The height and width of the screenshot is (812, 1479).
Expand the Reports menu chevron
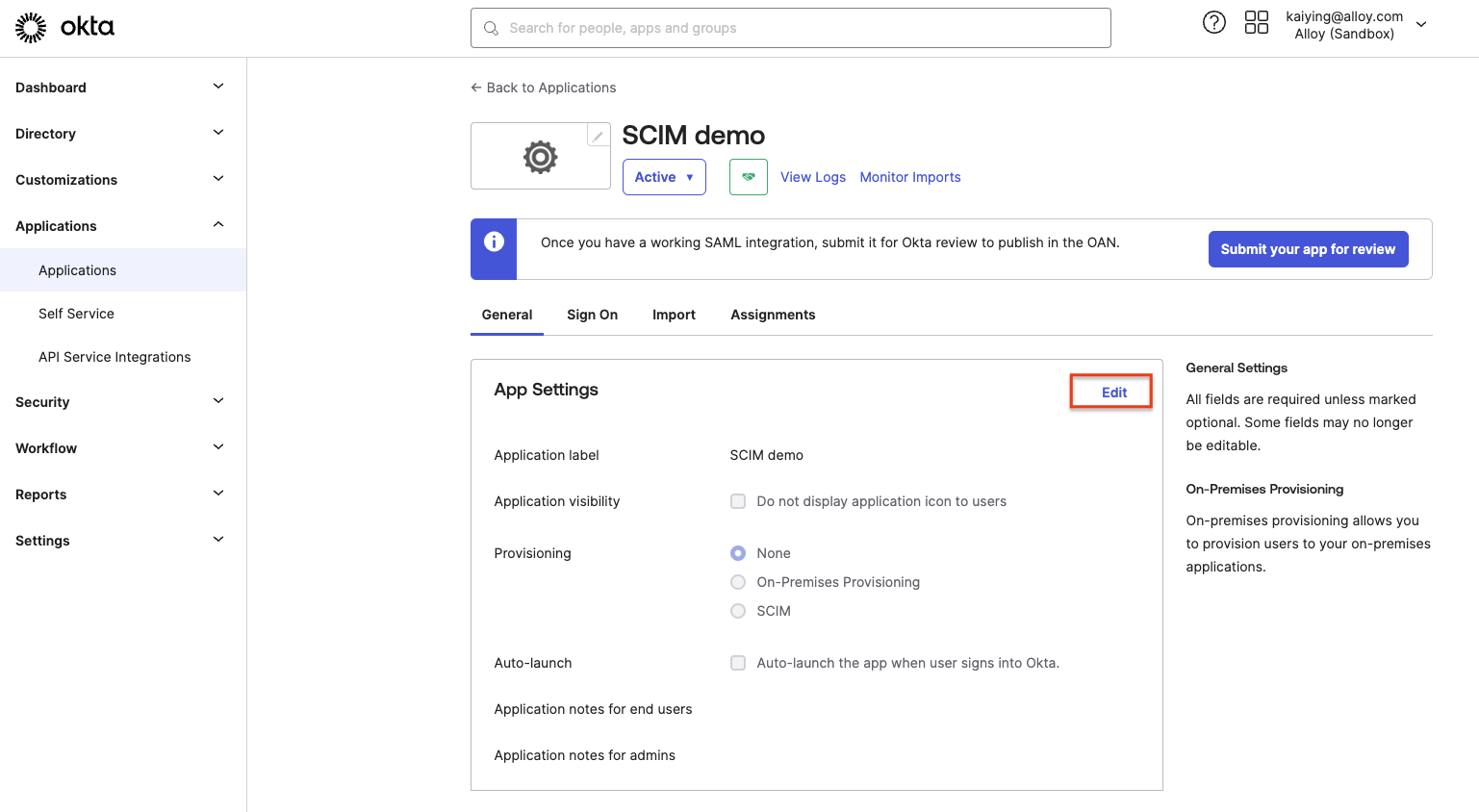(x=218, y=494)
